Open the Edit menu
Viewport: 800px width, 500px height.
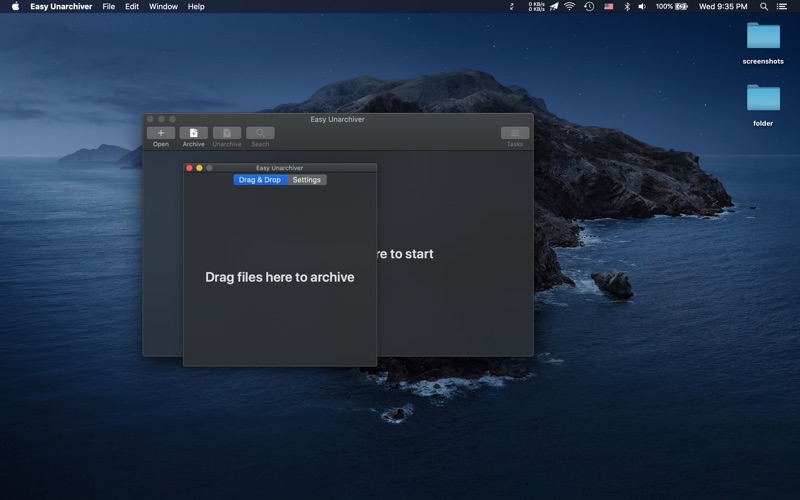point(132,7)
